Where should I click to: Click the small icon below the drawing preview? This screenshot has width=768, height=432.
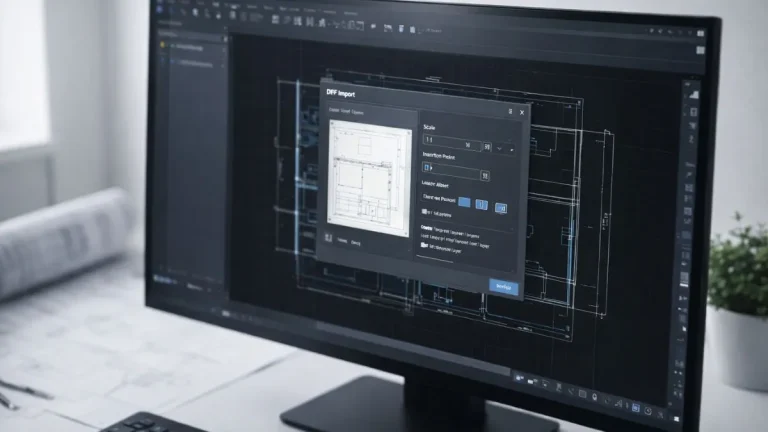[328, 238]
